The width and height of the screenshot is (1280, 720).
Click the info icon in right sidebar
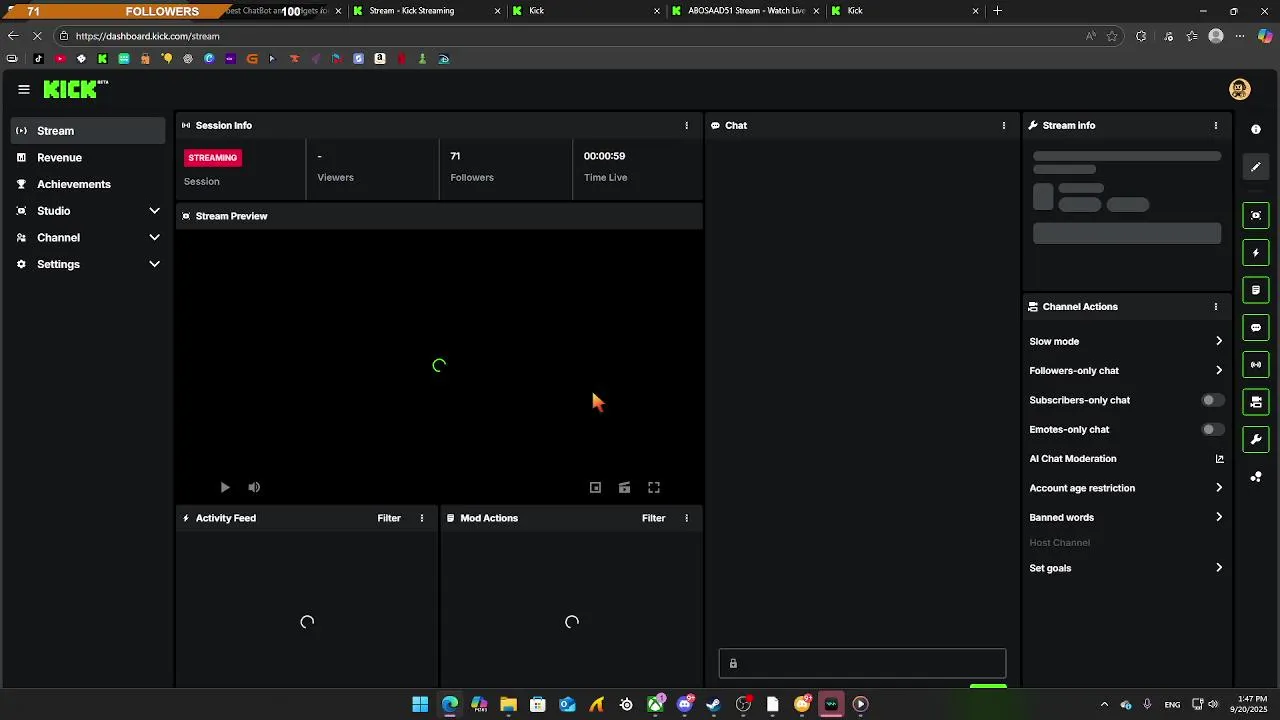point(1256,130)
